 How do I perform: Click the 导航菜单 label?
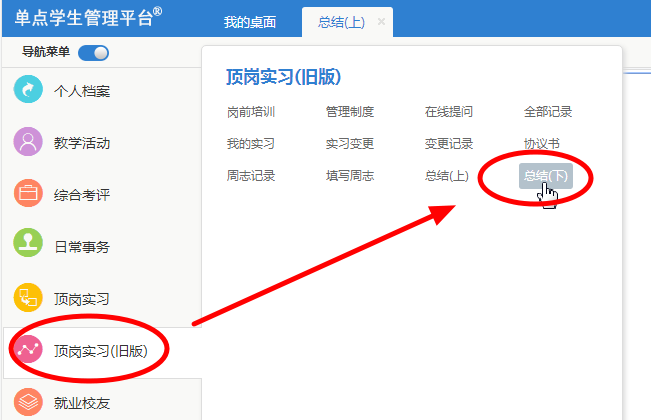tap(46, 52)
